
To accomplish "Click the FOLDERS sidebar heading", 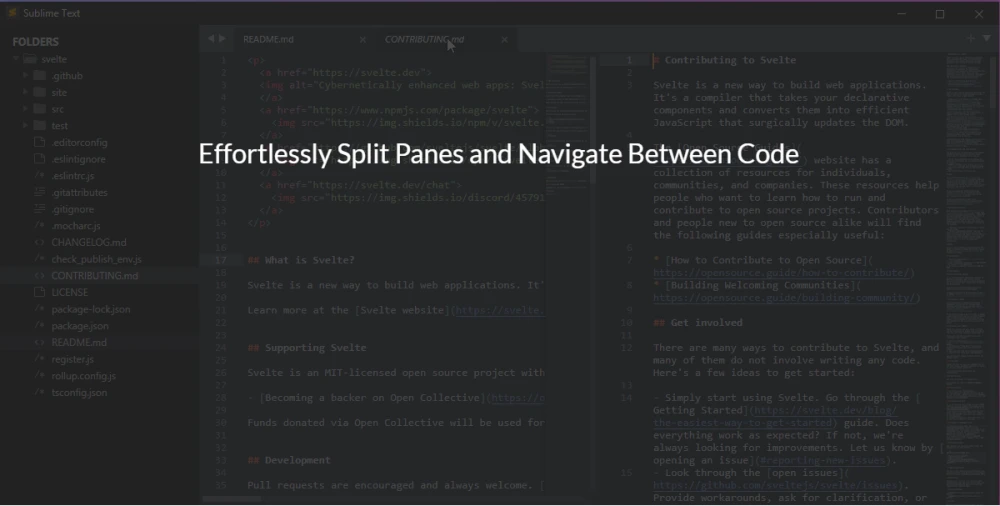I will pyautogui.click(x=35, y=42).
